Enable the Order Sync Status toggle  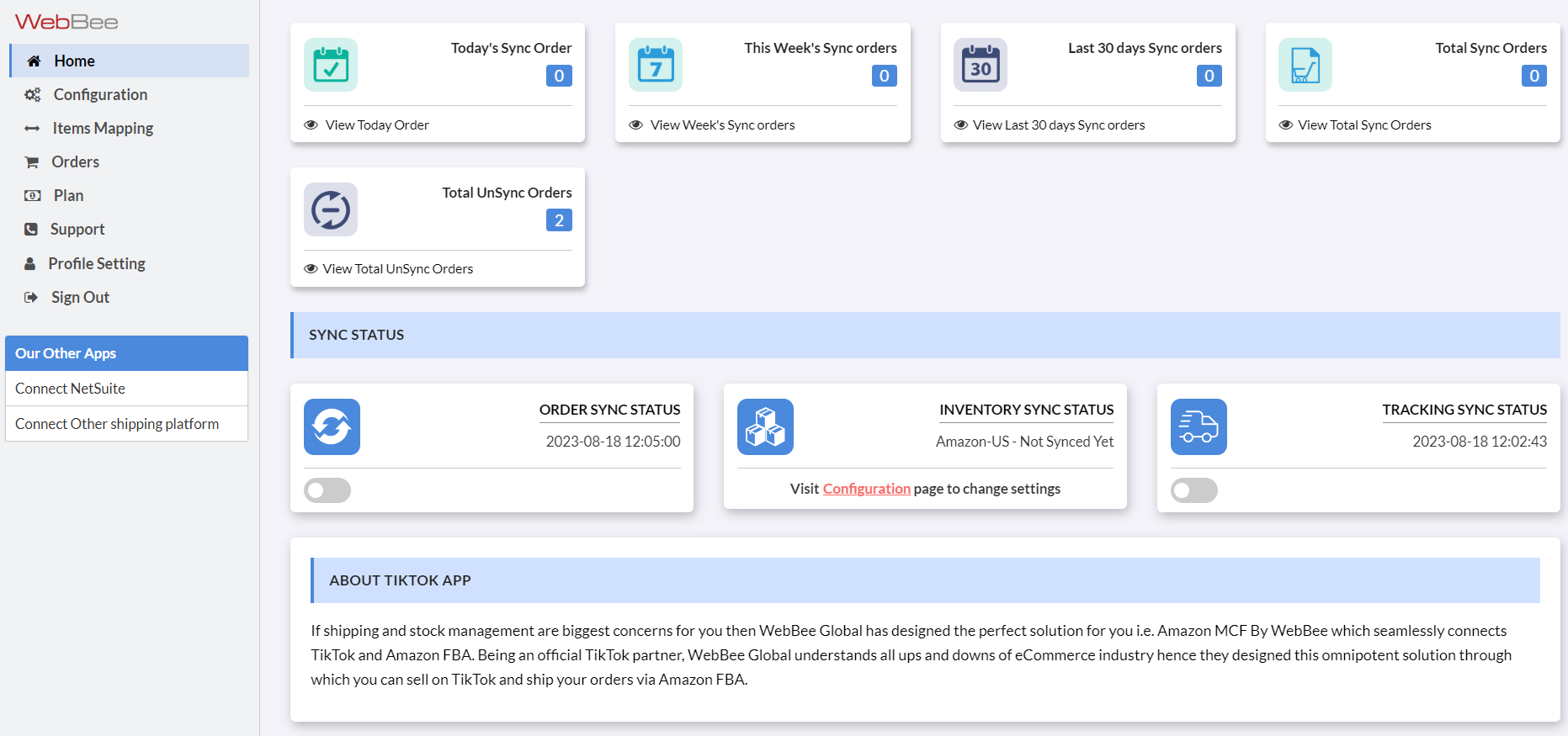point(327,490)
